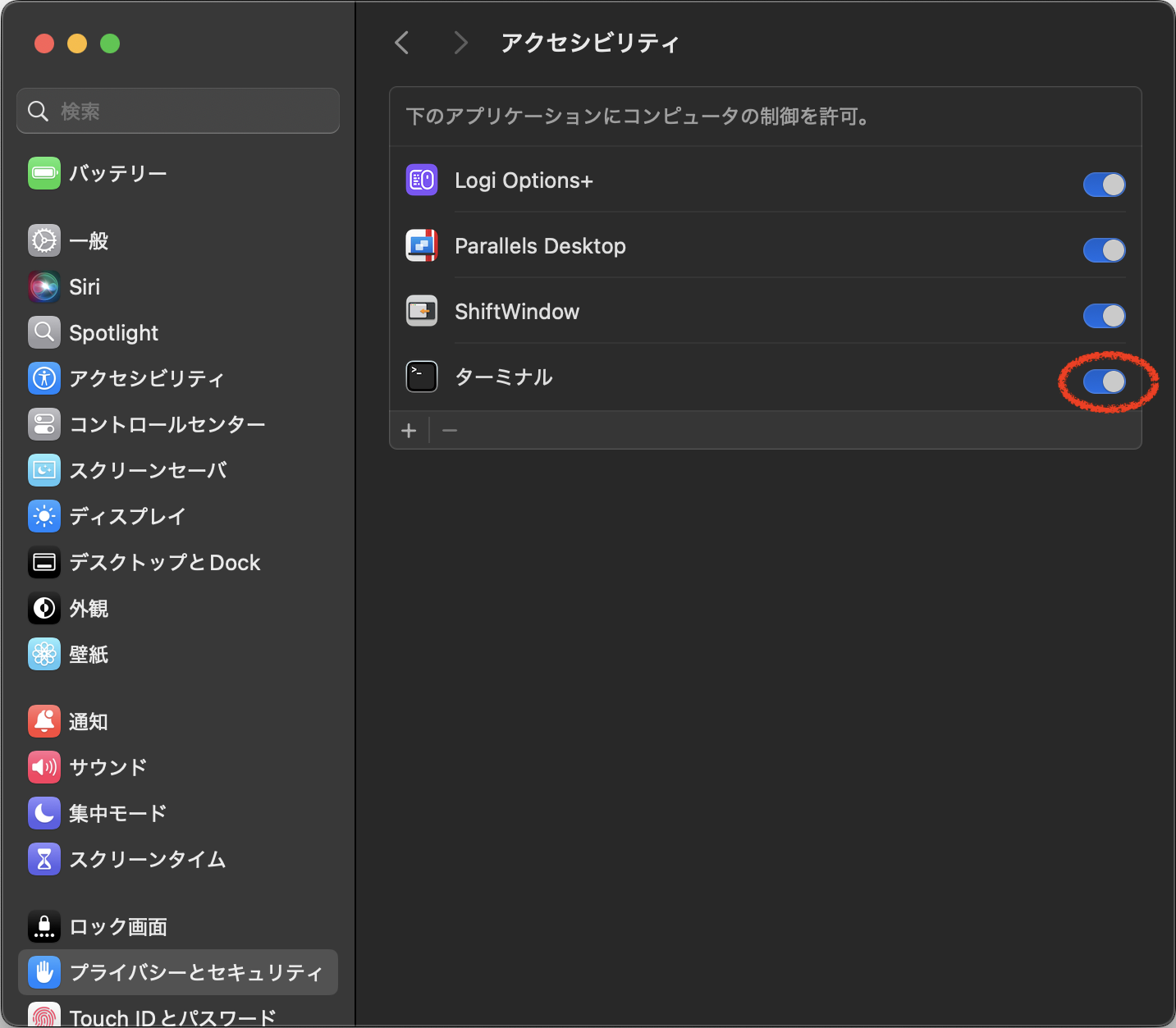Viewport: 1176px width, 1028px height.
Task: Open 通知 notifications icon
Action: click(44, 721)
